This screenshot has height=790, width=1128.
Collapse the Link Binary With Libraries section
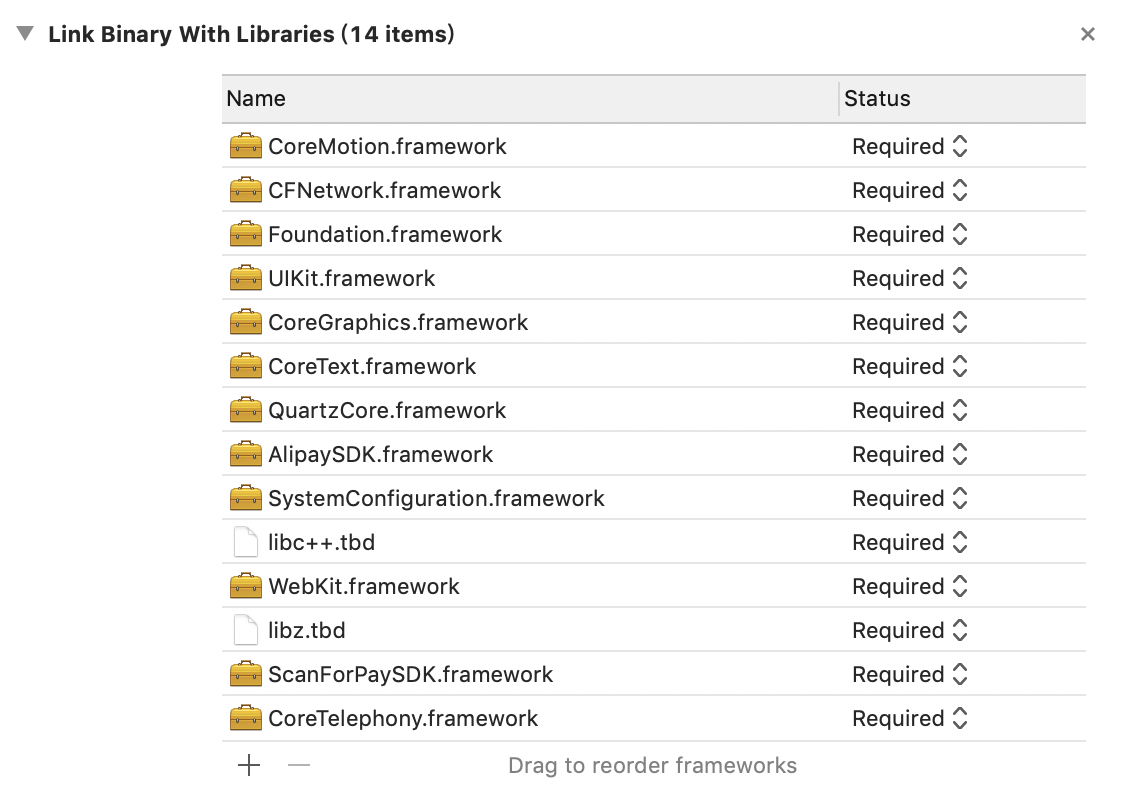25,33
